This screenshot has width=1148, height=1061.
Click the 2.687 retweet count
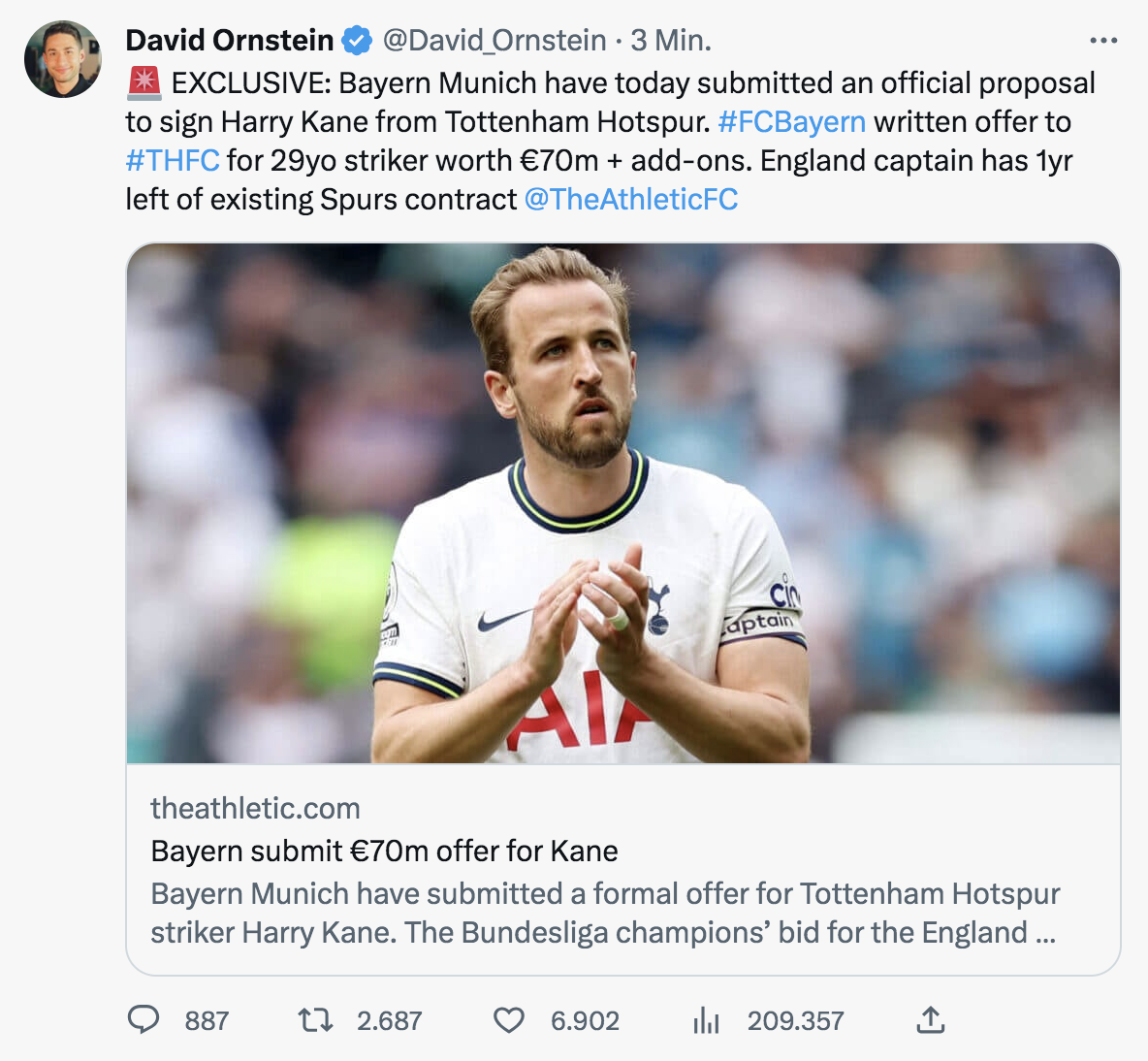389,1020
